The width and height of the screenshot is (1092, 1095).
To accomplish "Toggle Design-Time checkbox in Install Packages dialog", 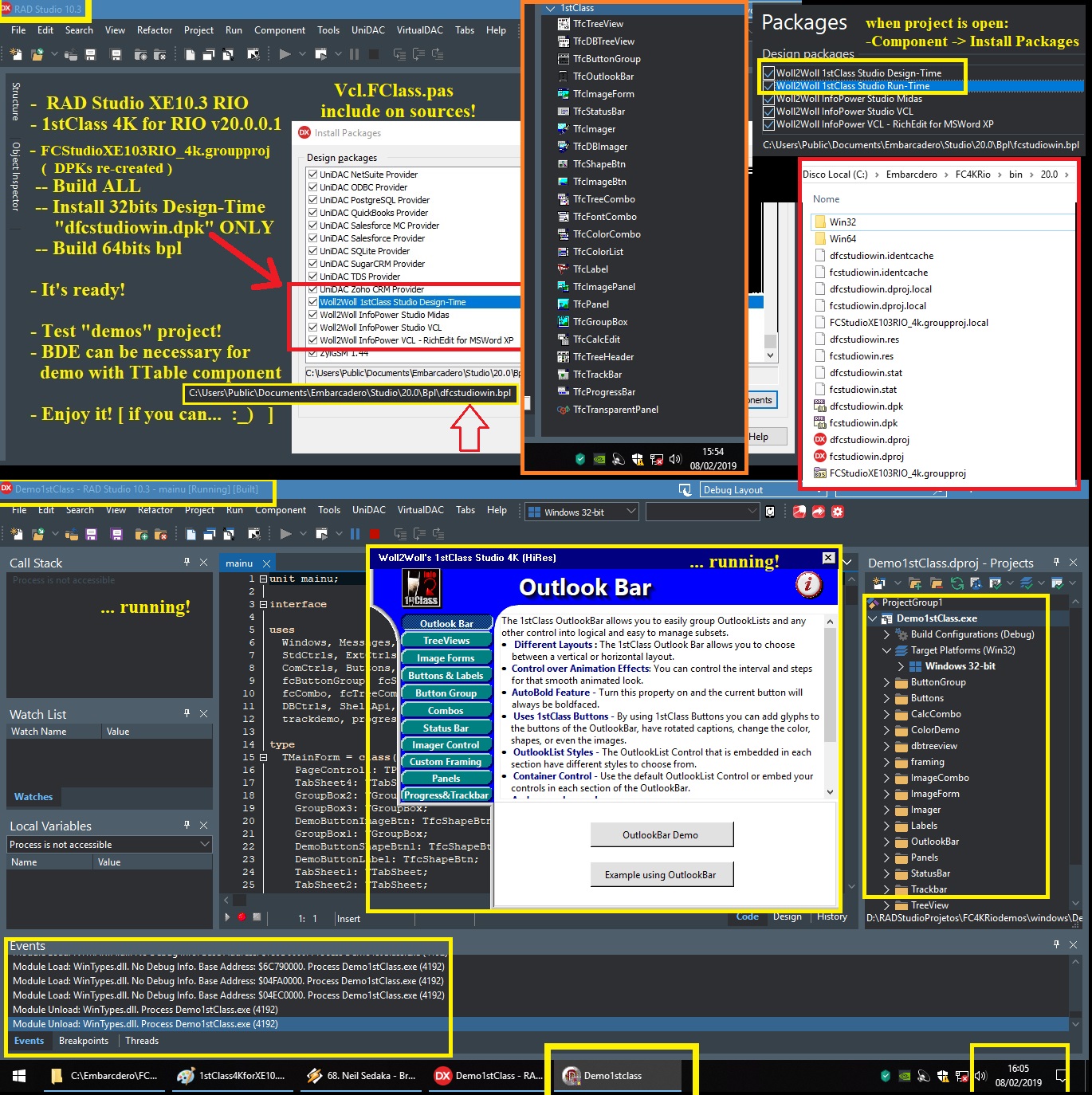I will pos(312,302).
